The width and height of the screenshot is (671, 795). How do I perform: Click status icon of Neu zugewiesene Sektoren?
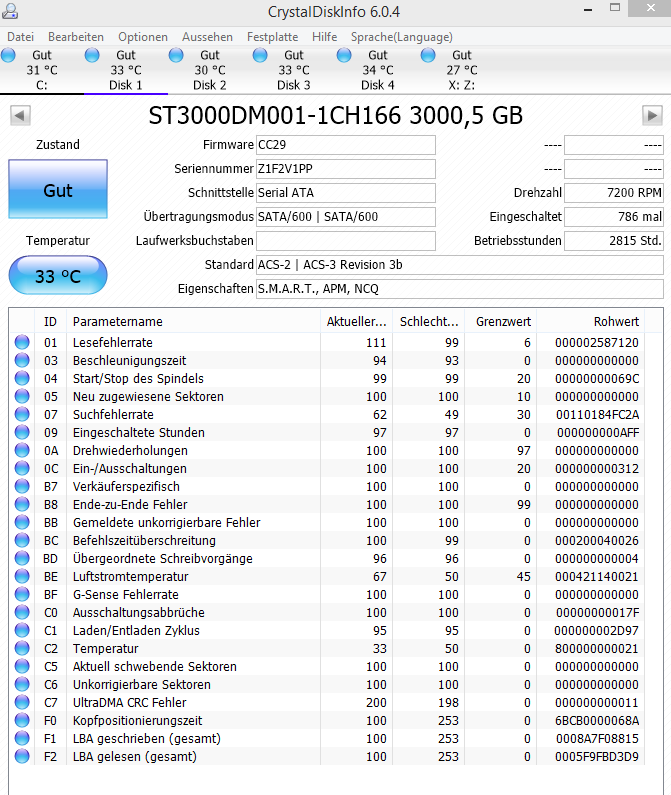(x=22, y=396)
